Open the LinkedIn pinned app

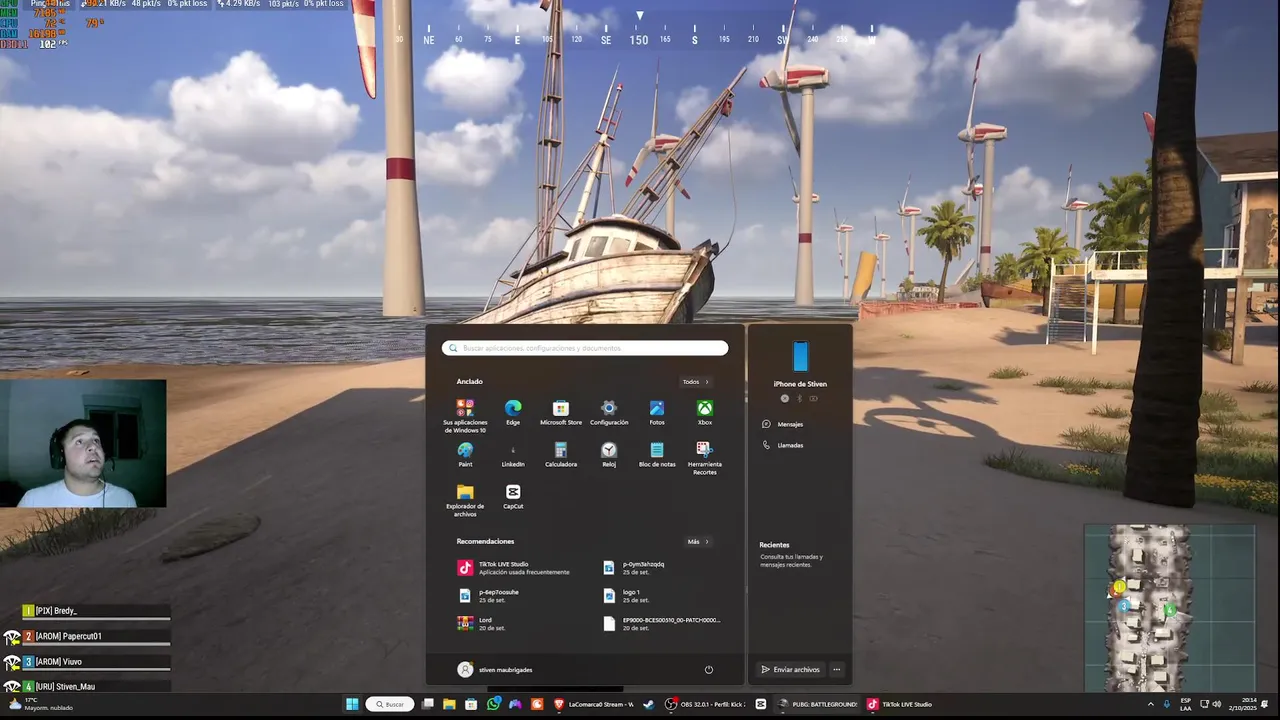tap(513, 455)
